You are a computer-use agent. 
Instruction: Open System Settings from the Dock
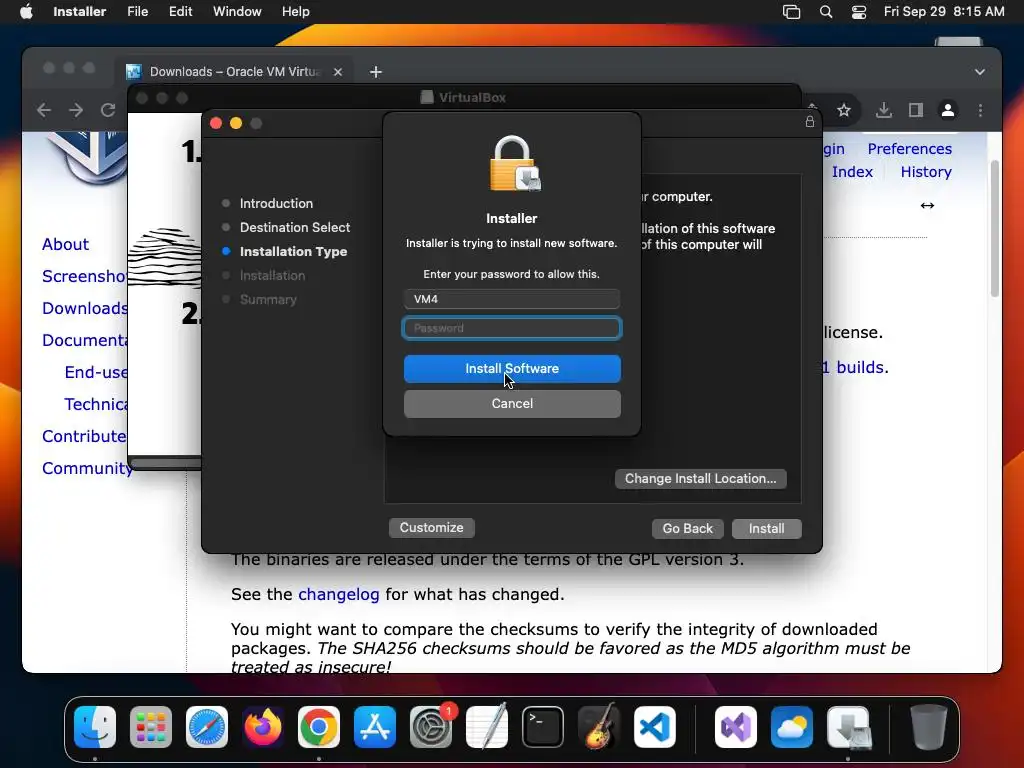point(431,727)
